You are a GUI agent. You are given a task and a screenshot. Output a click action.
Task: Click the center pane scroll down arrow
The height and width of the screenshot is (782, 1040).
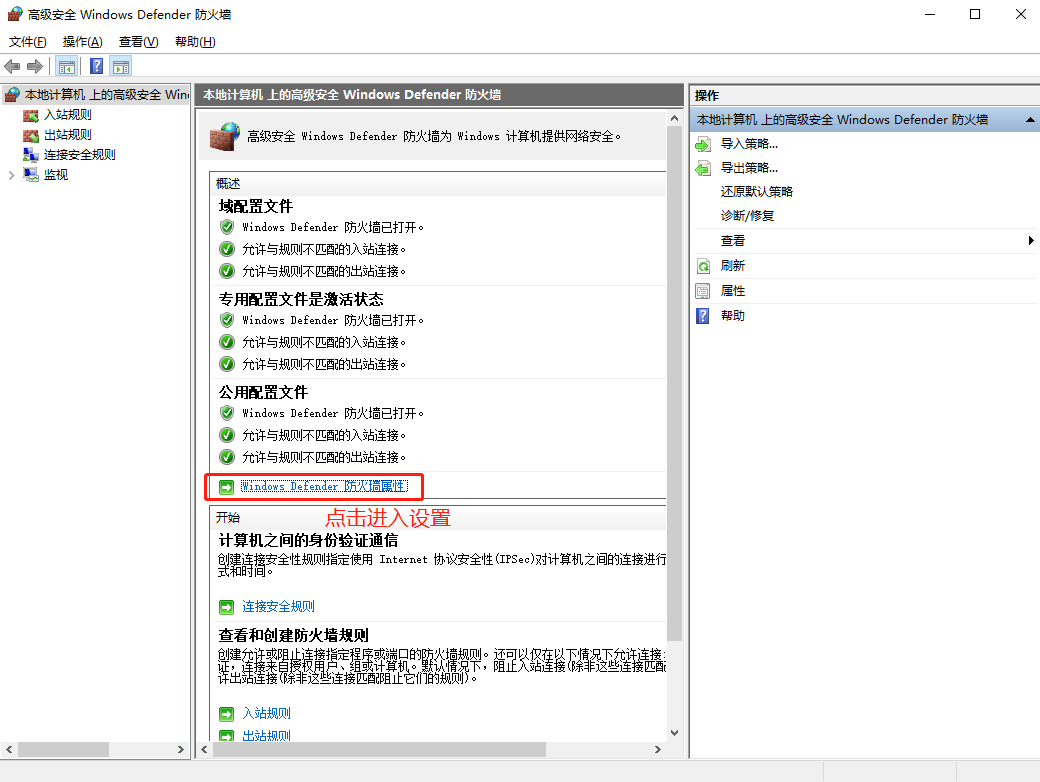[x=674, y=733]
